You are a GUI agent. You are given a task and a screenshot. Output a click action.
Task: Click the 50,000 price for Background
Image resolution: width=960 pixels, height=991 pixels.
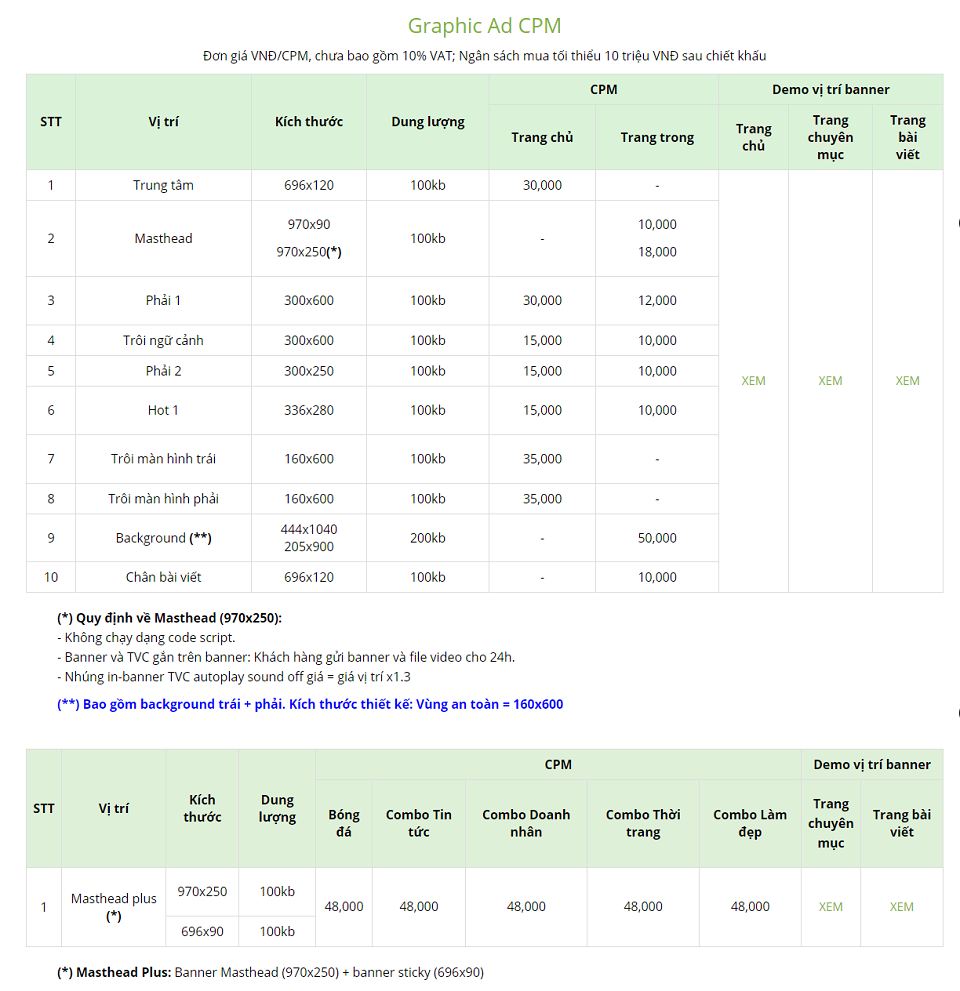tap(657, 538)
